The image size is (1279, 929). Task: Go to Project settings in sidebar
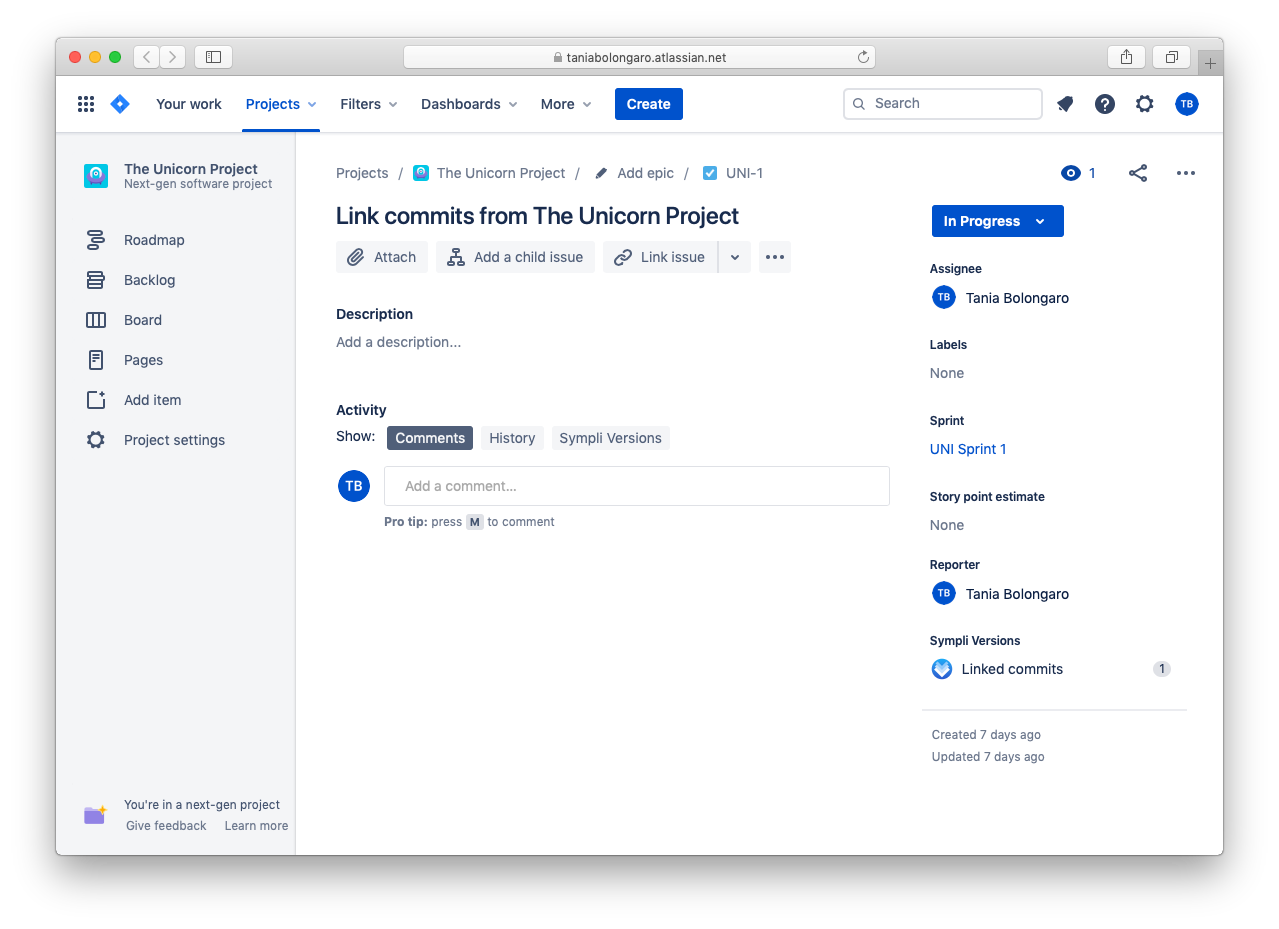(174, 440)
